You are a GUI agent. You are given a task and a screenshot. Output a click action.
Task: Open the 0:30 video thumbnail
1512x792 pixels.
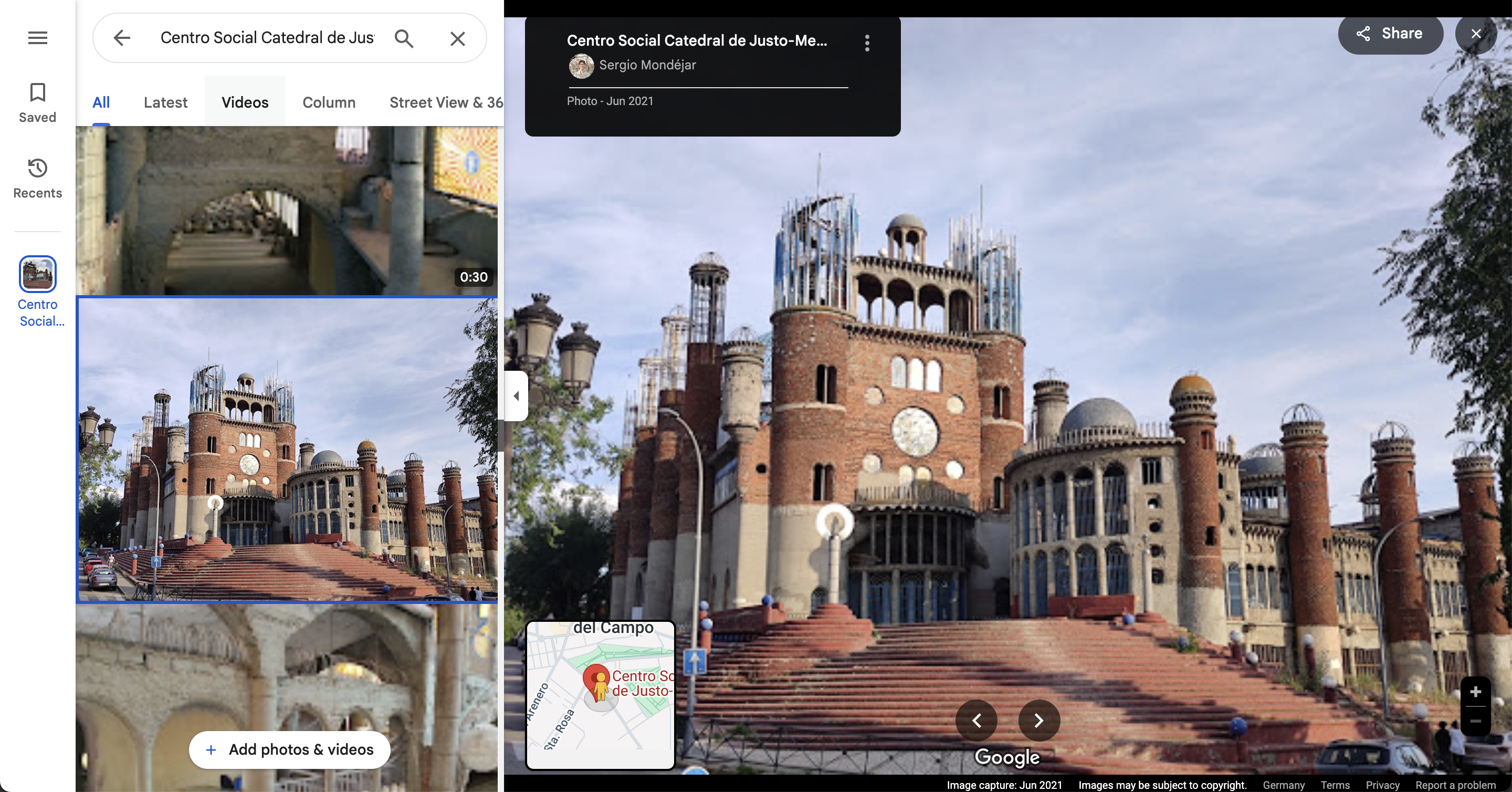point(287,210)
